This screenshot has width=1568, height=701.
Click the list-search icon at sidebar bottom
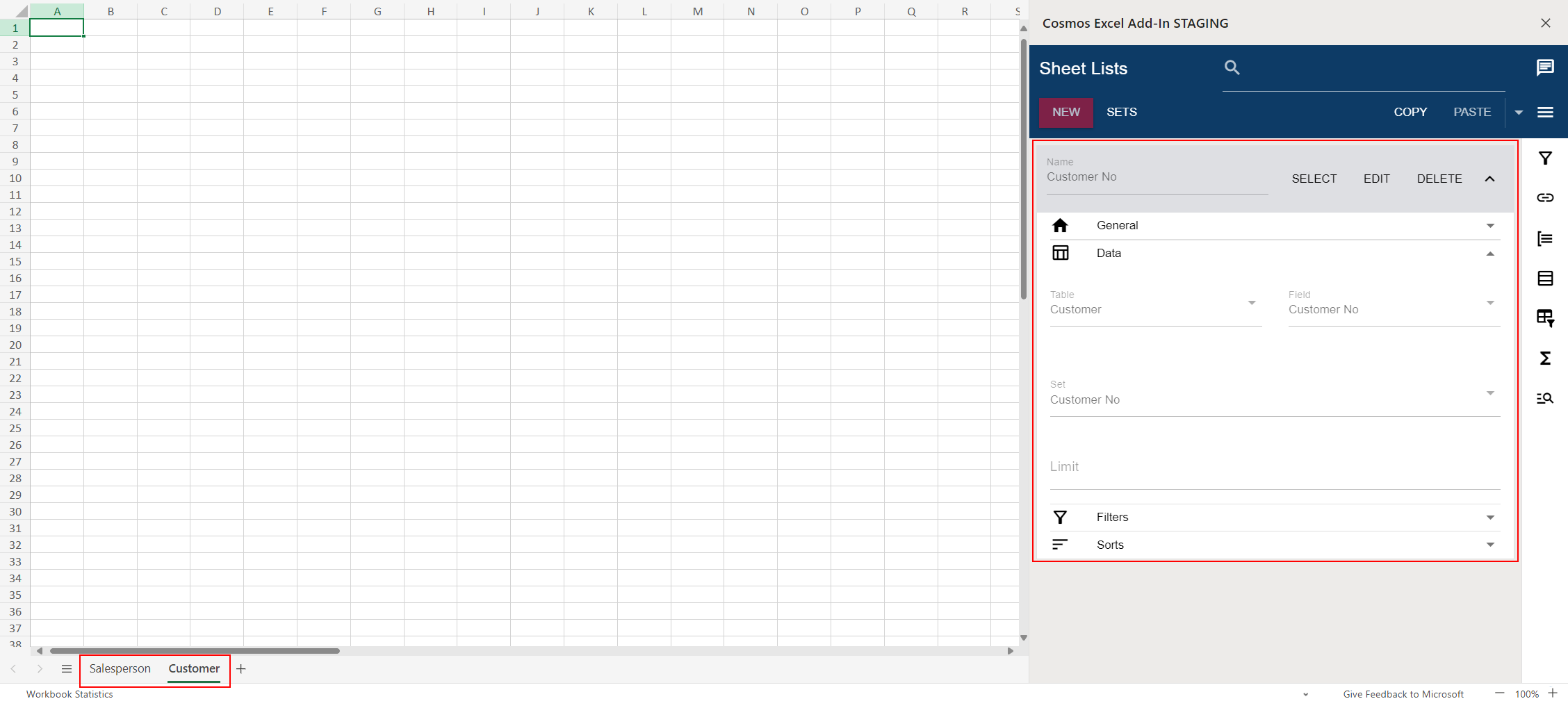point(1546,397)
